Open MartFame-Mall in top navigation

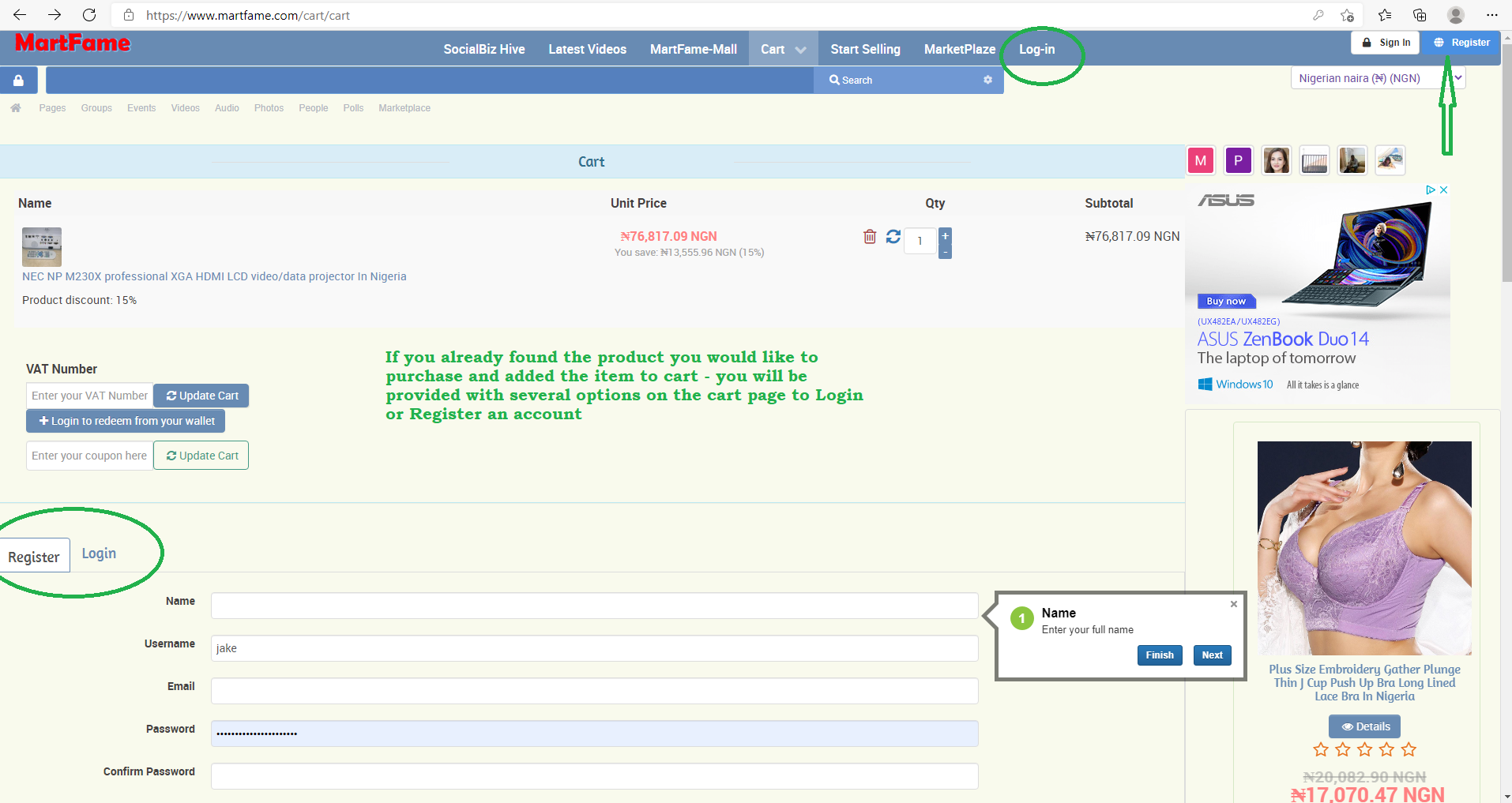(693, 49)
